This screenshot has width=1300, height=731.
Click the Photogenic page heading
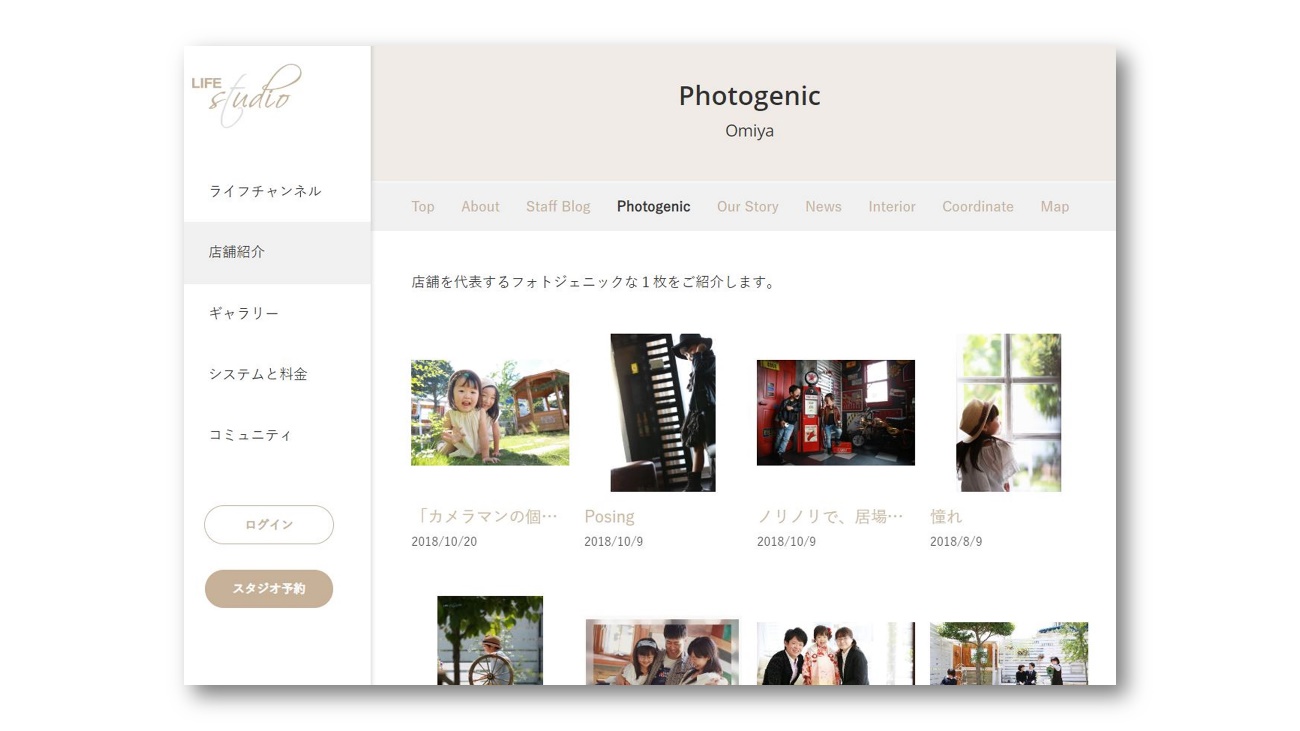(x=750, y=96)
